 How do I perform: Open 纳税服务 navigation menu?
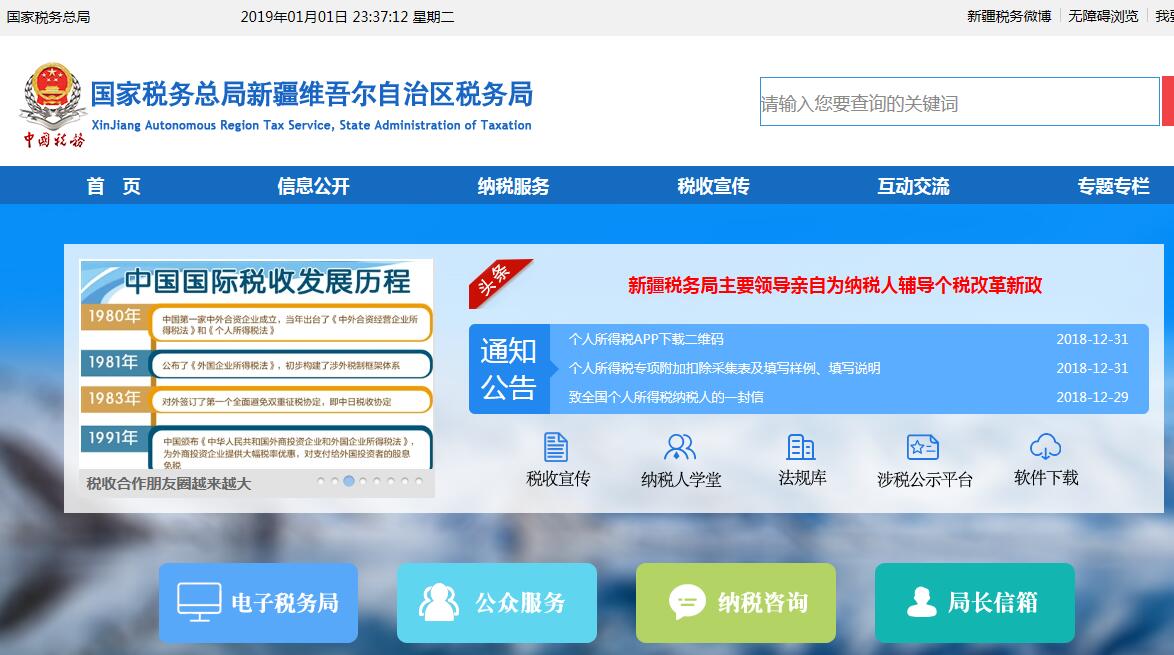point(514,186)
